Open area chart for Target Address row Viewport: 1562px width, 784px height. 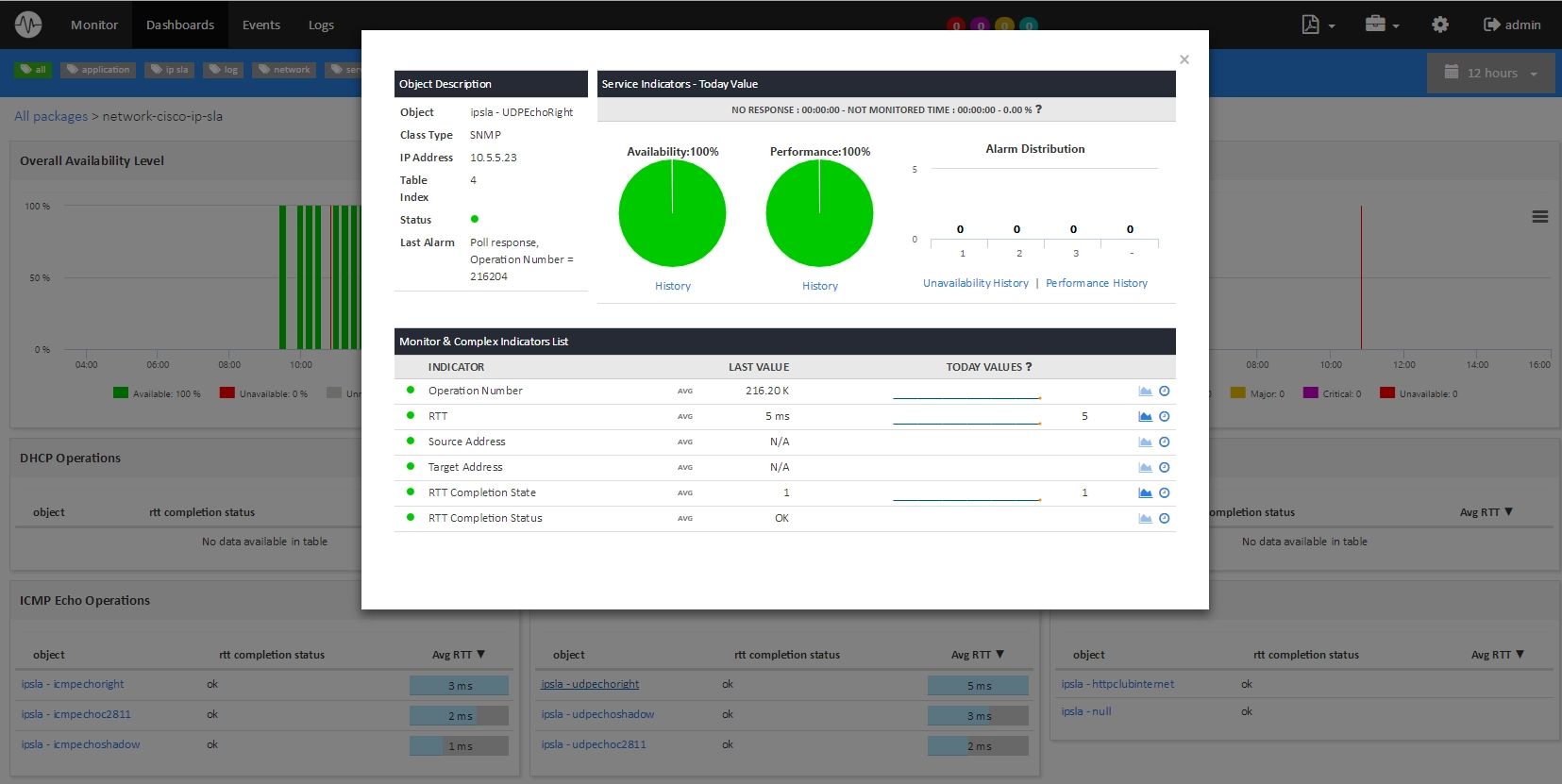point(1145,467)
